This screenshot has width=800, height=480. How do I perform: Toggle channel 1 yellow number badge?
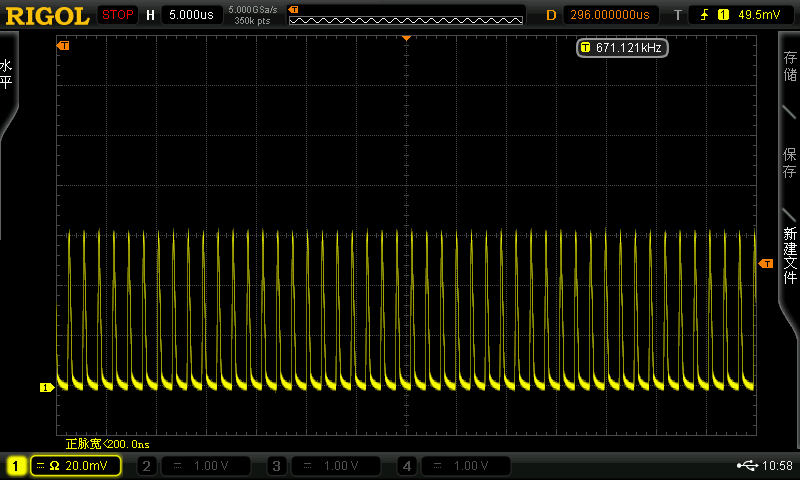click(16, 466)
